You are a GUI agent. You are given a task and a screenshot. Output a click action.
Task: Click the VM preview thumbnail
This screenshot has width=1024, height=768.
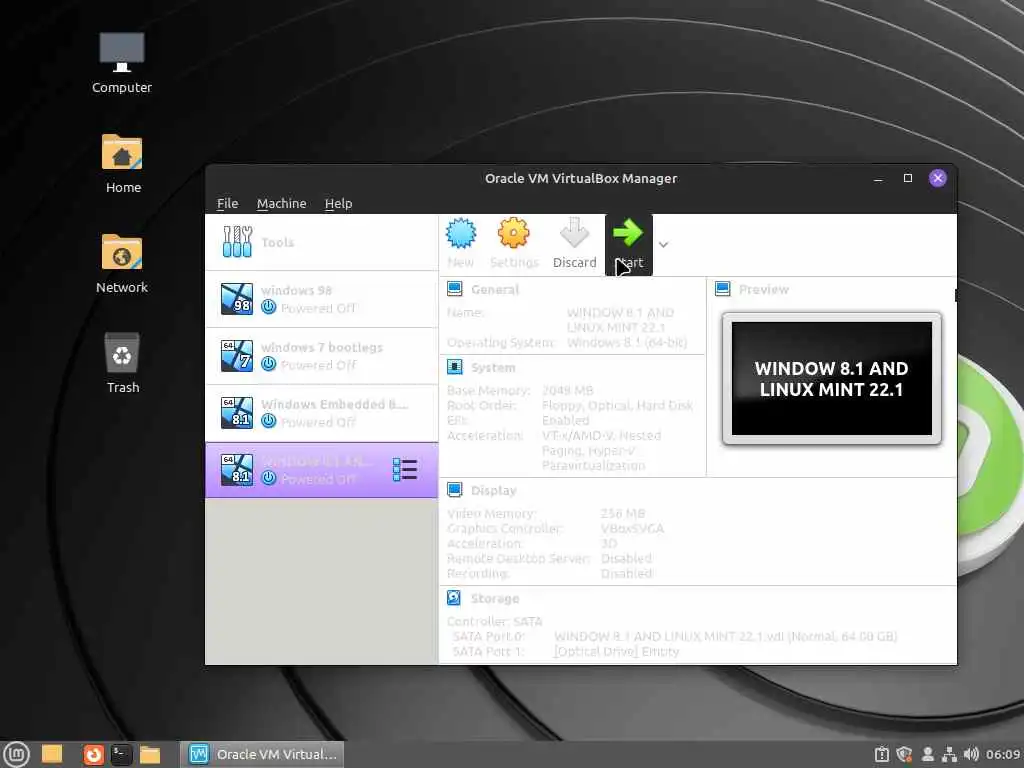point(831,378)
